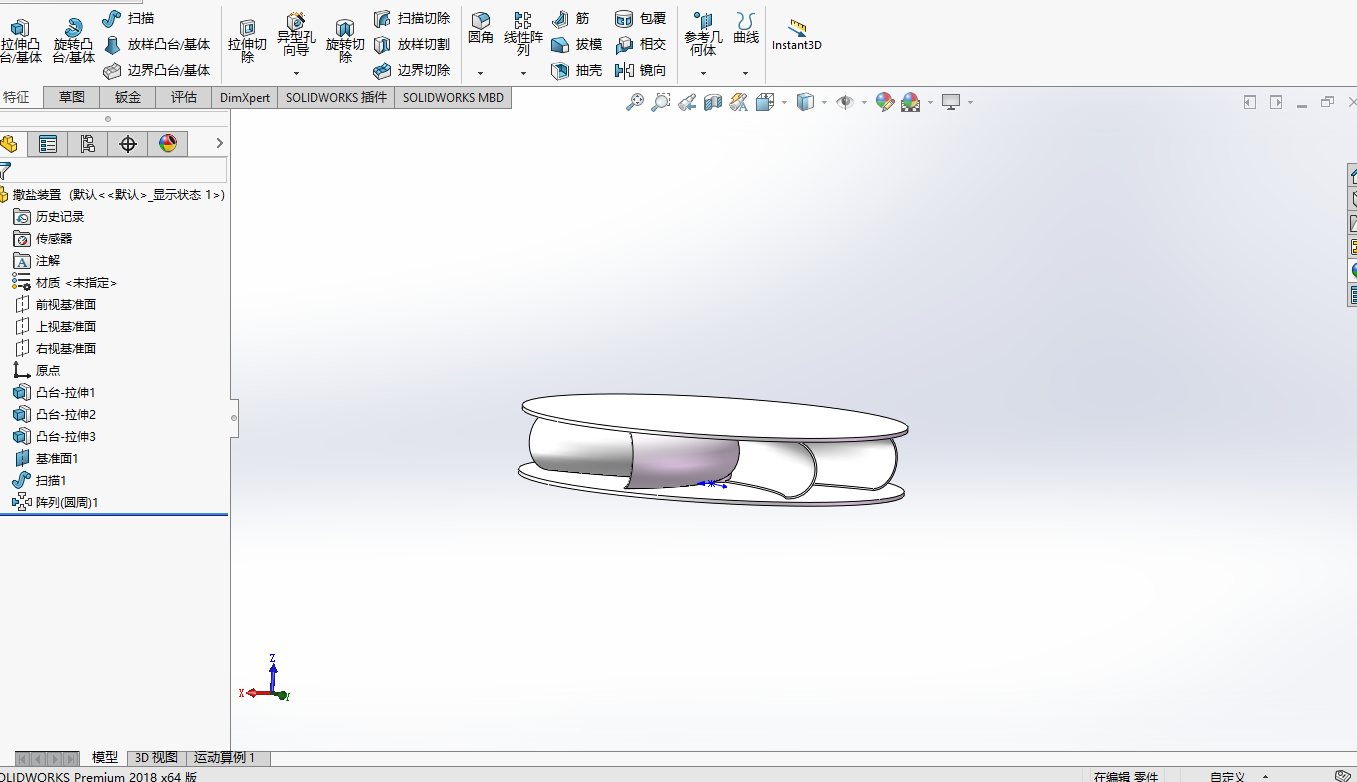Click the Boundary Cut 边界切除 tool
The image size is (1357, 782).
click(x=411, y=70)
